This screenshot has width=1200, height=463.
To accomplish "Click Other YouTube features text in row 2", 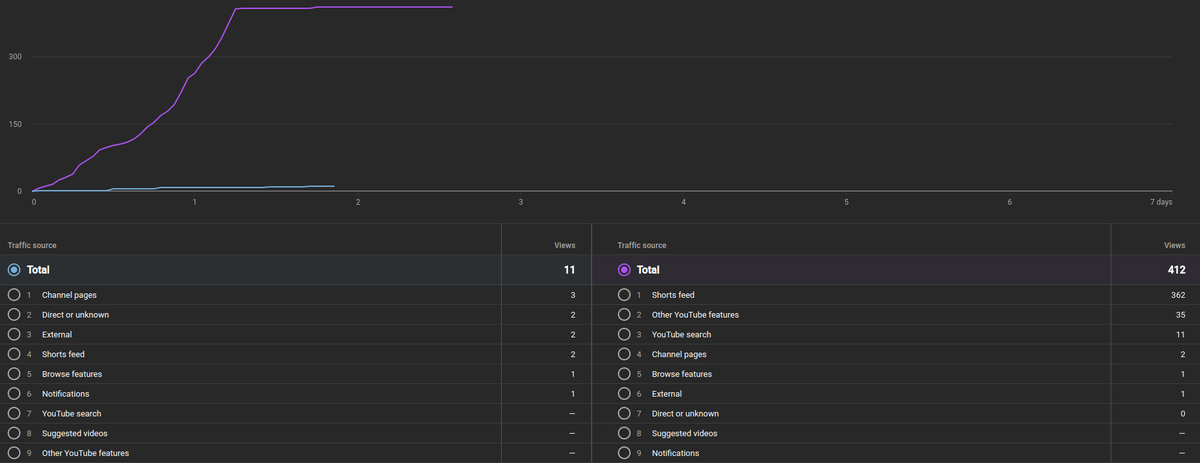I will [x=695, y=315].
